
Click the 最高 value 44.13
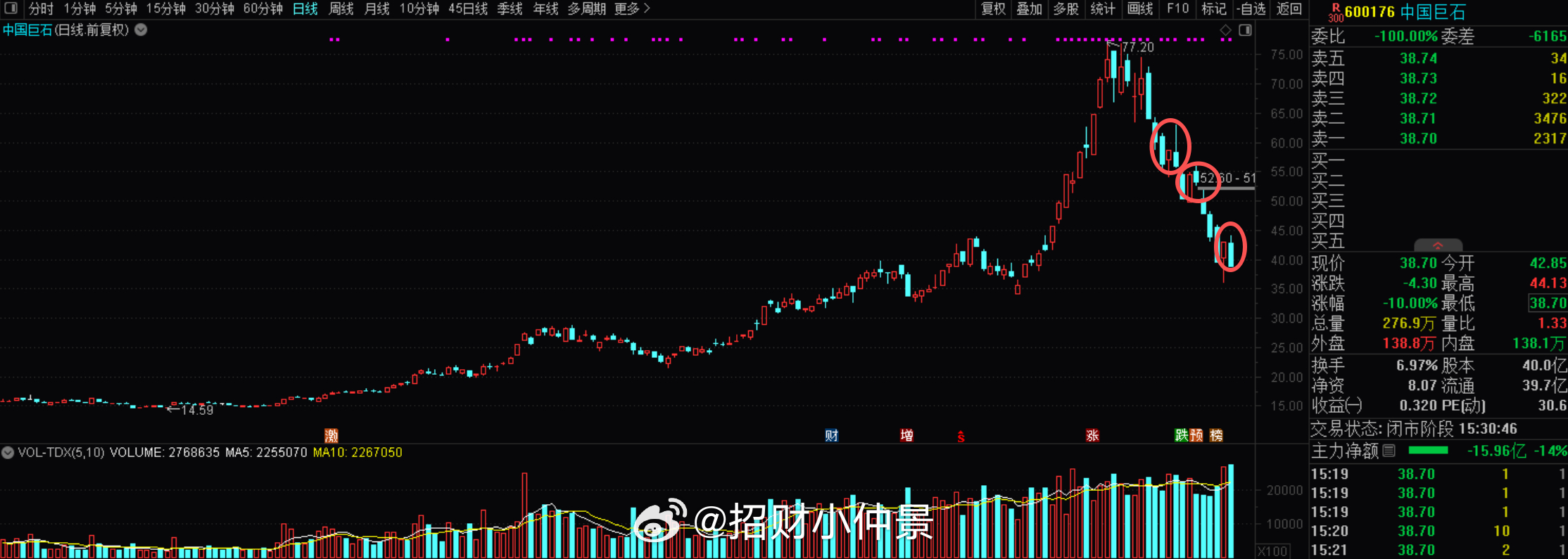pos(1548,283)
